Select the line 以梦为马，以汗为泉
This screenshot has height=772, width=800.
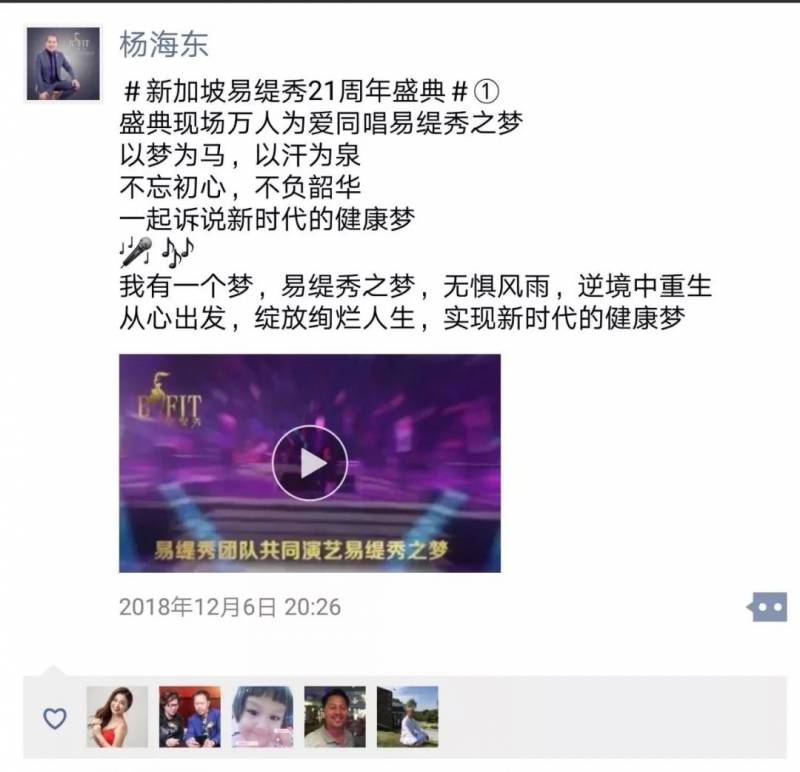click(240, 155)
